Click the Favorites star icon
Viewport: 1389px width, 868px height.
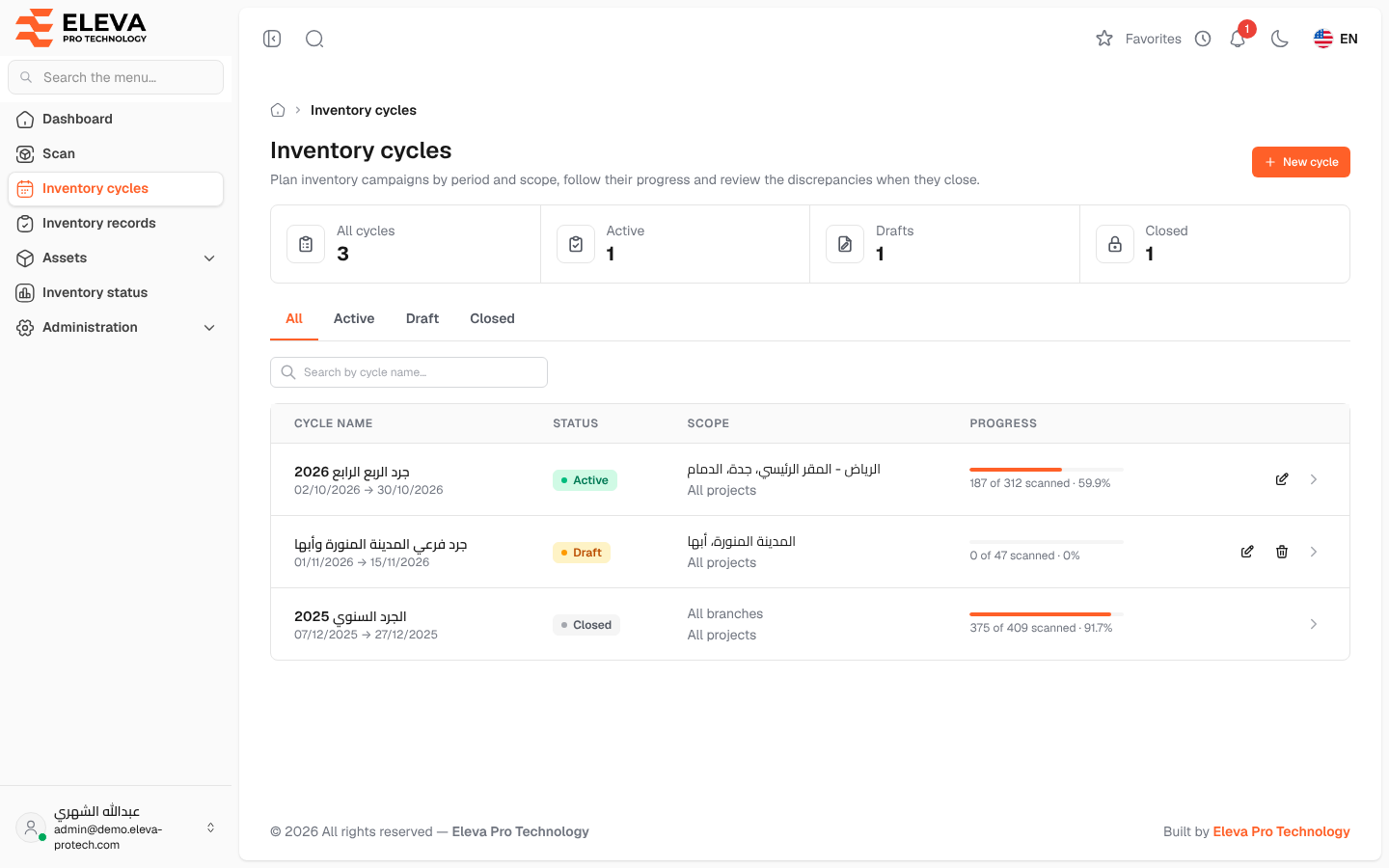pyautogui.click(x=1104, y=39)
